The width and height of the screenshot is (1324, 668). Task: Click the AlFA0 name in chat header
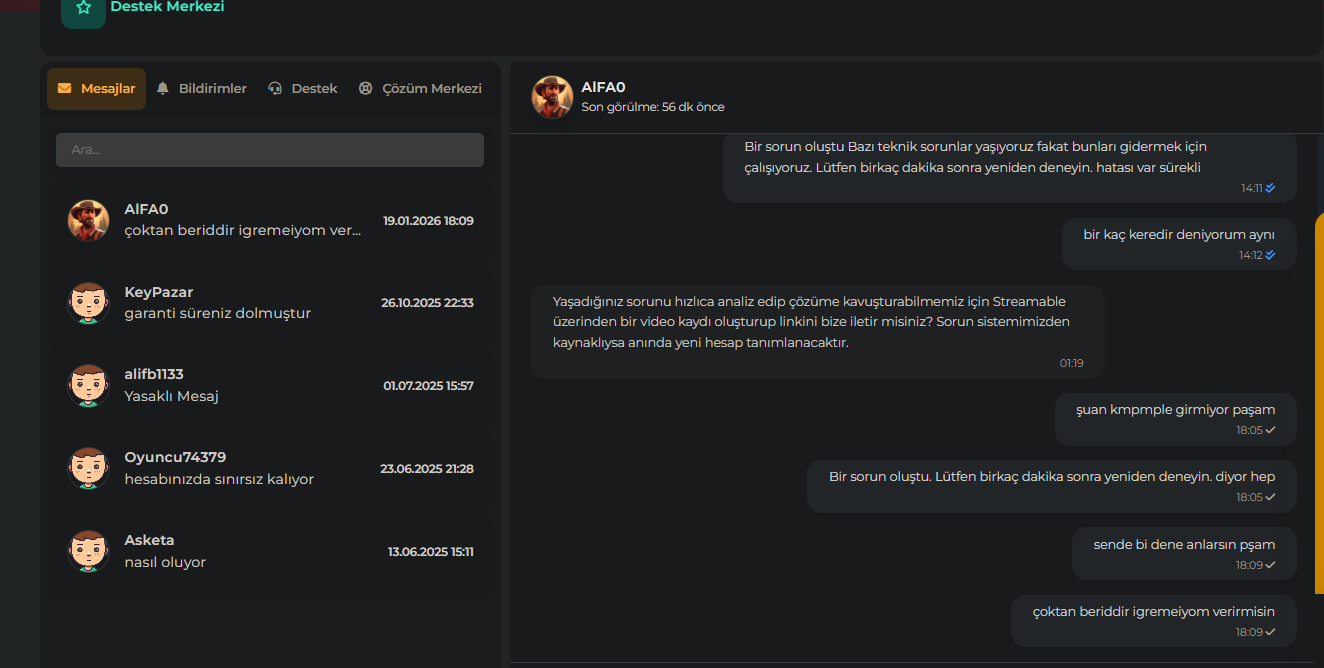coord(603,88)
